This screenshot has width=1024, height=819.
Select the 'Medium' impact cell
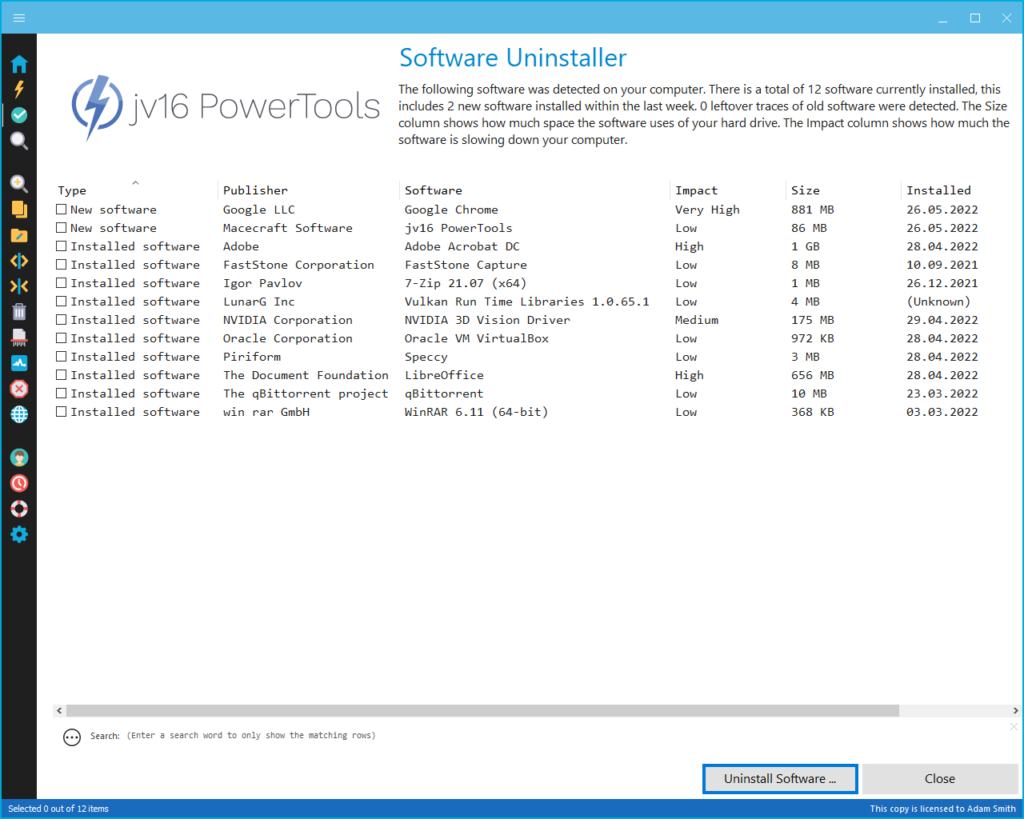696,320
